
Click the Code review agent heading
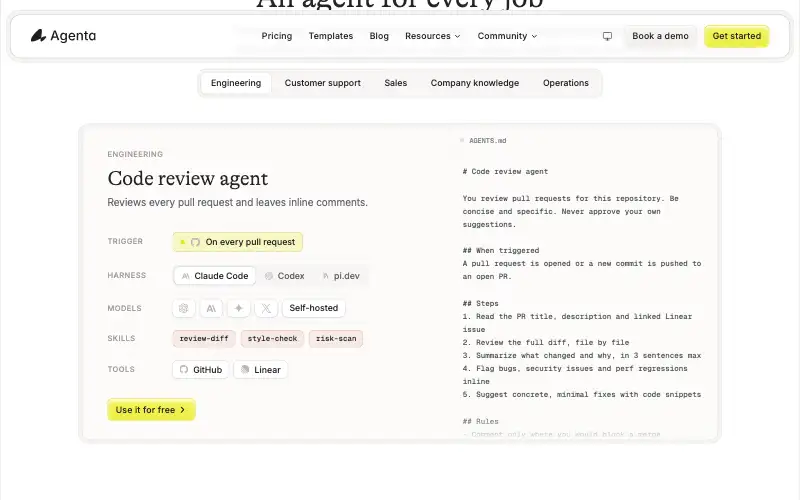pos(188,179)
